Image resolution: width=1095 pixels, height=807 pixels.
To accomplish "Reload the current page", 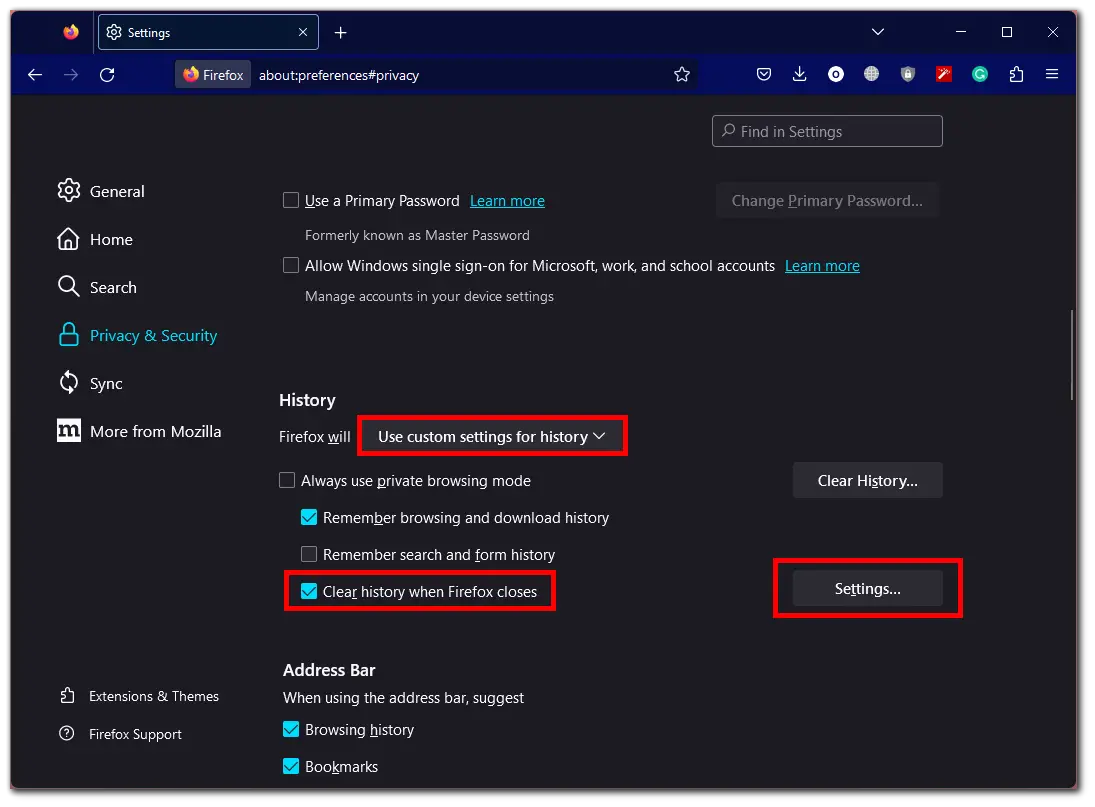I will click(107, 74).
